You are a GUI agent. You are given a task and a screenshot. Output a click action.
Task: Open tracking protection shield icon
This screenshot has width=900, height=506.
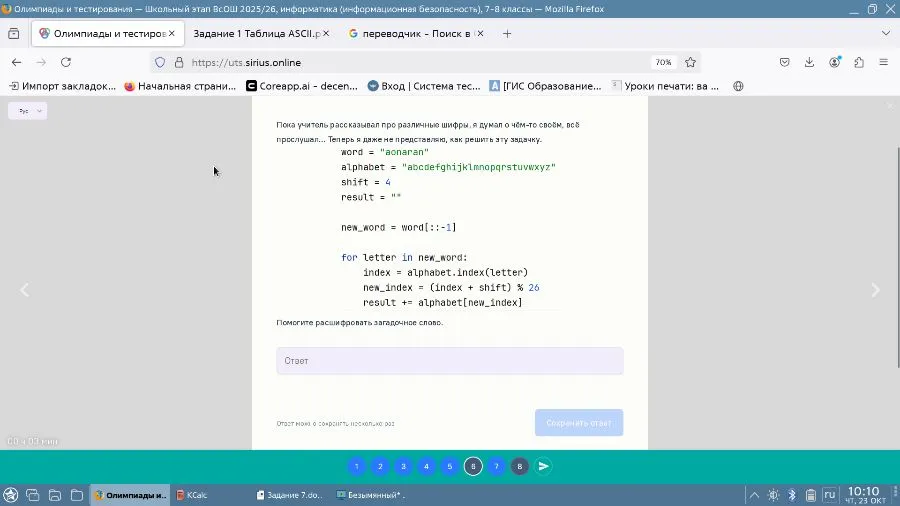(160, 63)
